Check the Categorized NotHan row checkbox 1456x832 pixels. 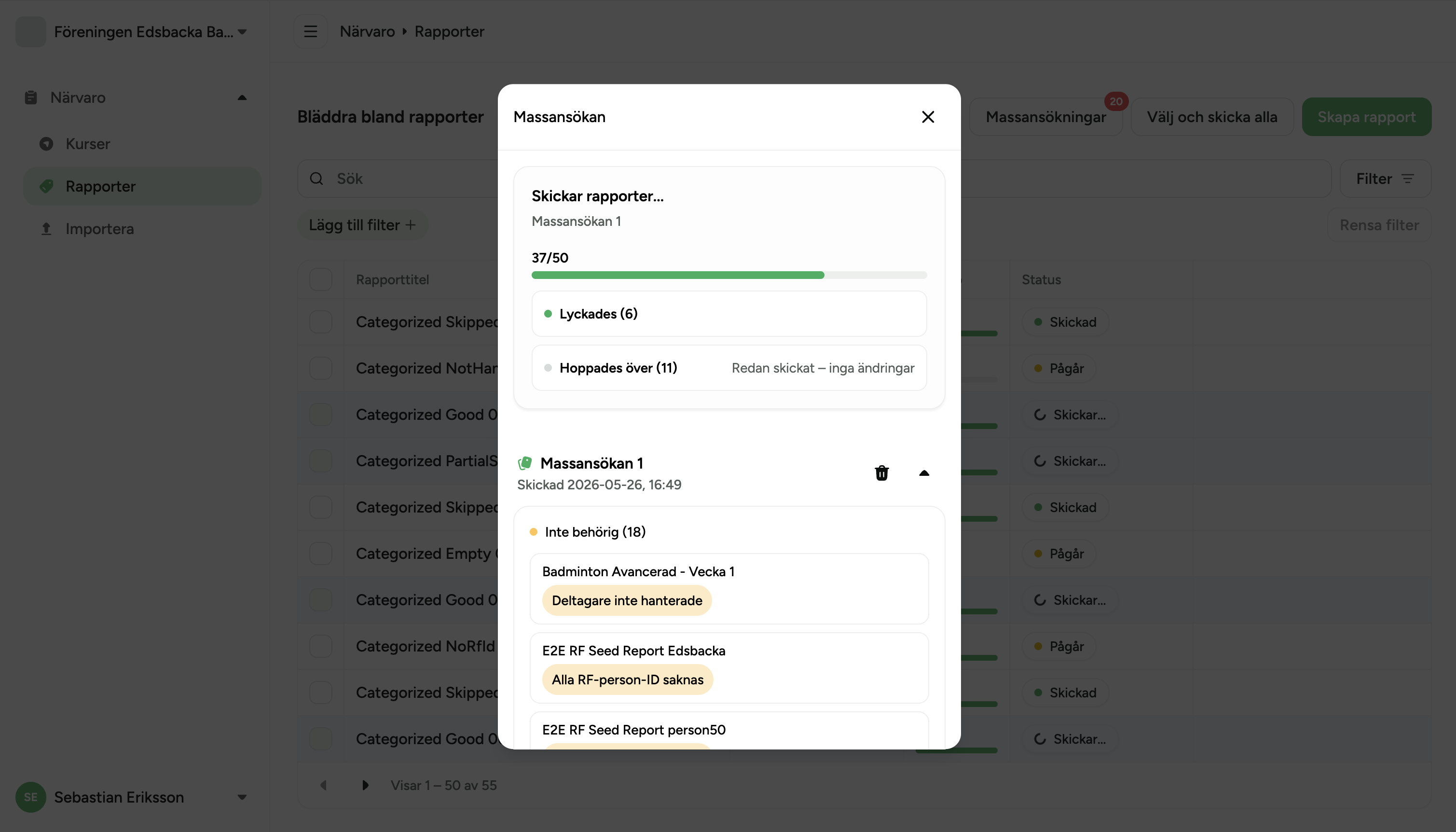[320, 368]
